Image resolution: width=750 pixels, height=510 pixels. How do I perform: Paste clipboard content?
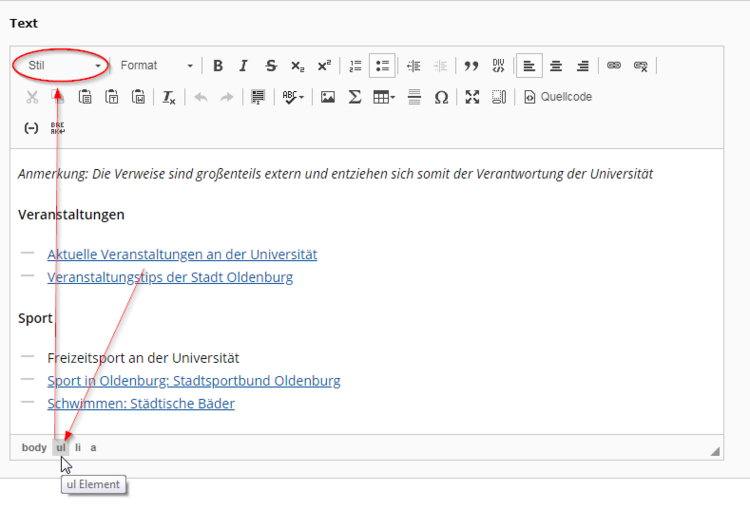click(x=85, y=97)
